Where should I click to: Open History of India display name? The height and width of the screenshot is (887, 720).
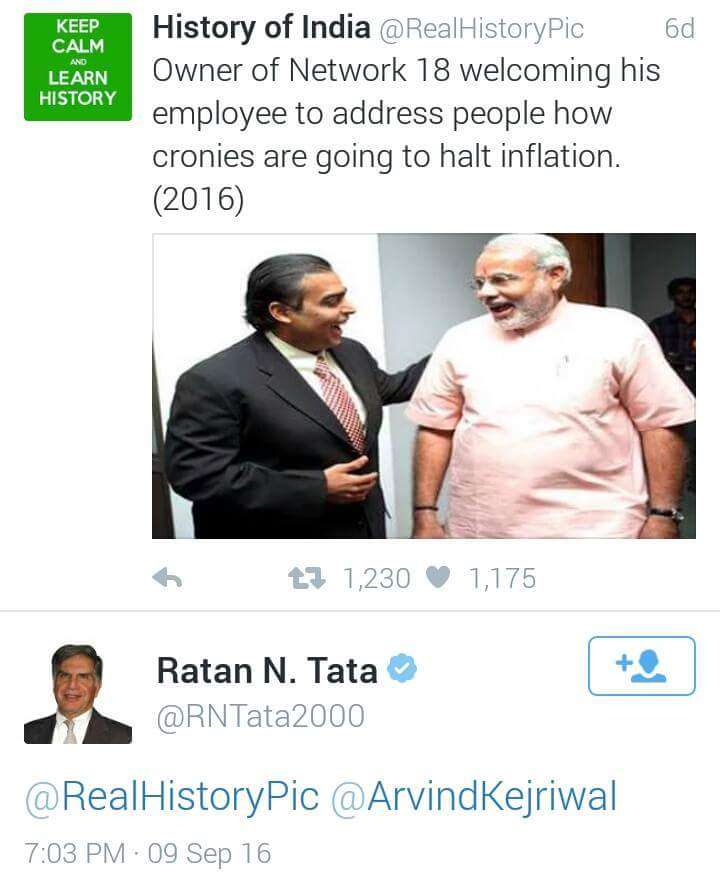pos(261,27)
